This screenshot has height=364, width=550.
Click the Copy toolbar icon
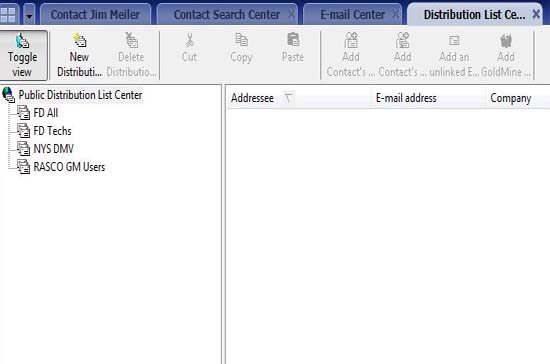241,40
